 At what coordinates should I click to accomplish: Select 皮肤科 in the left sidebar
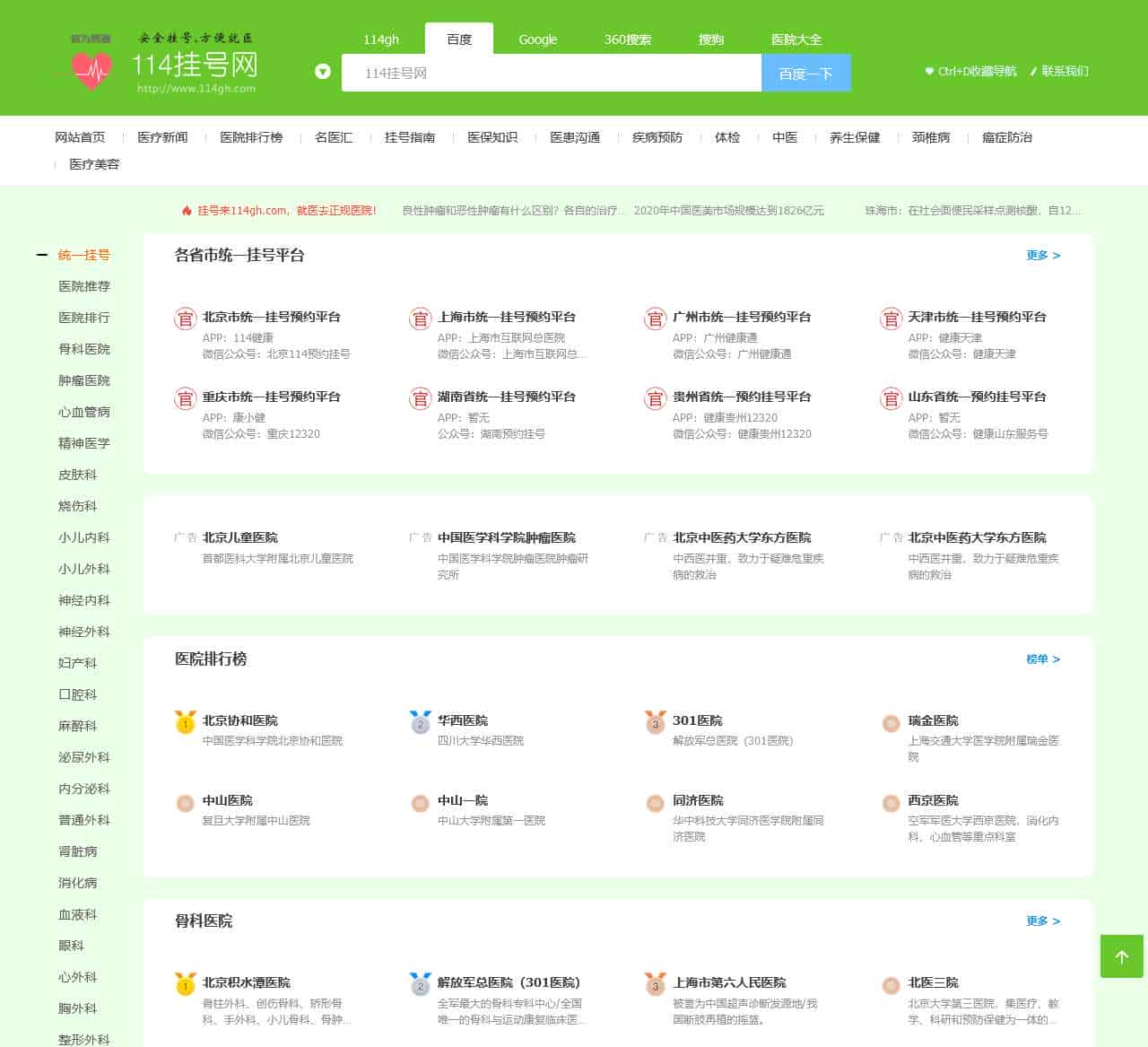pyautogui.click(x=77, y=475)
